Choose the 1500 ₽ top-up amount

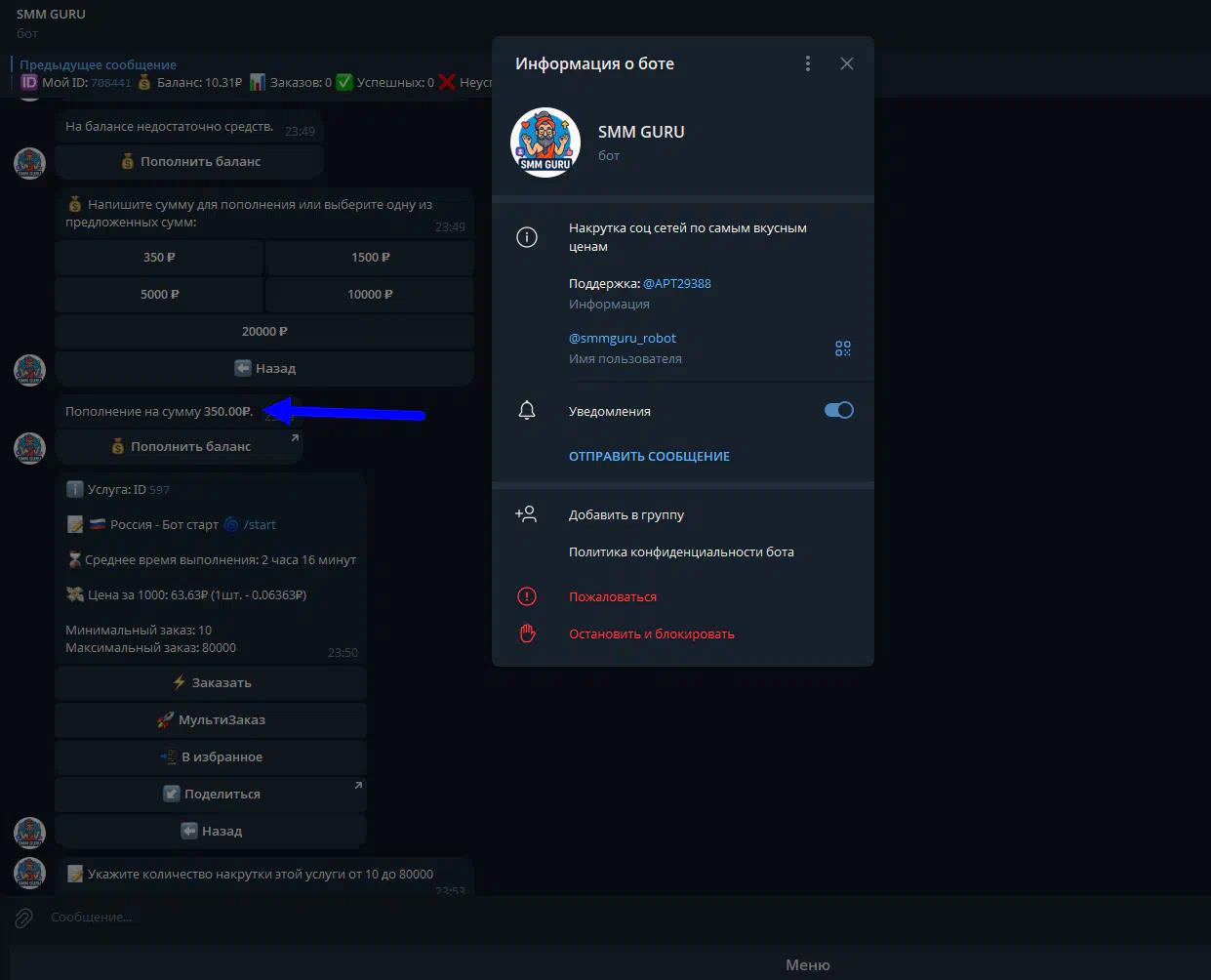click(x=370, y=258)
